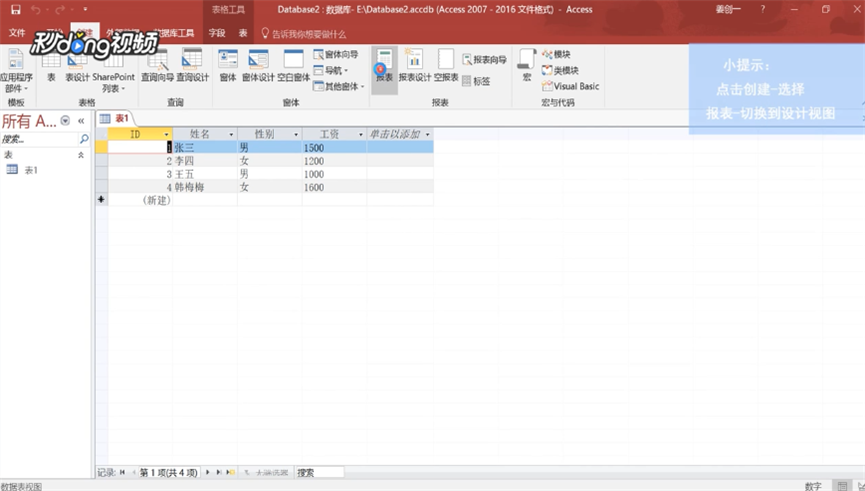
Task: Select the salary cell 1200
Action: (x=334, y=161)
